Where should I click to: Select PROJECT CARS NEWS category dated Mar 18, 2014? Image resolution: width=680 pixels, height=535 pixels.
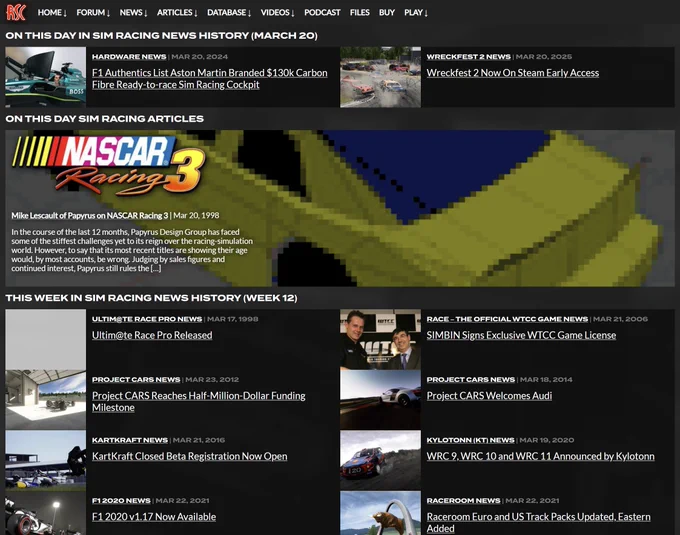(471, 380)
